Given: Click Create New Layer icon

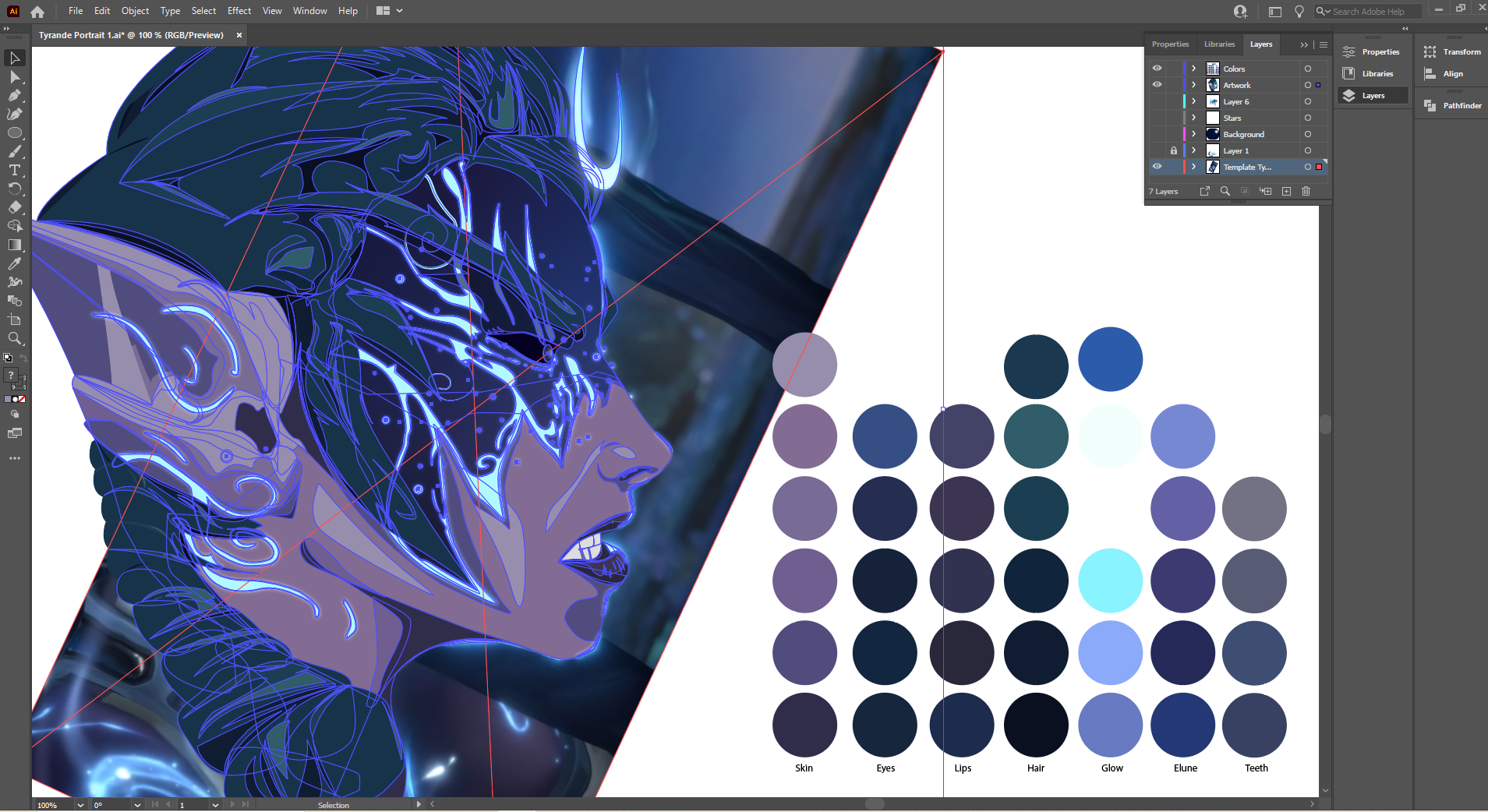Looking at the screenshot, I should 1286,191.
